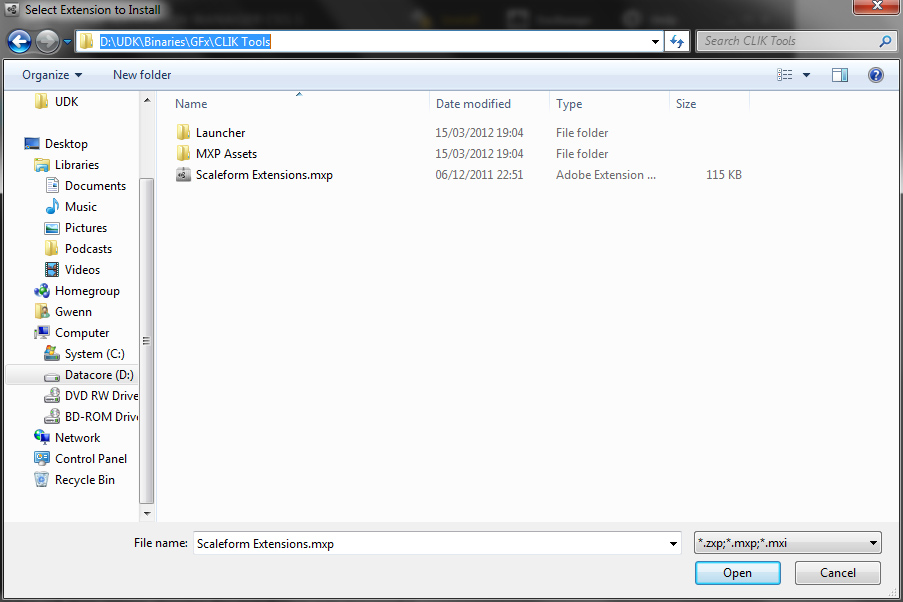
Task: Expand the address bar history dropdown
Action: [655, 41]
